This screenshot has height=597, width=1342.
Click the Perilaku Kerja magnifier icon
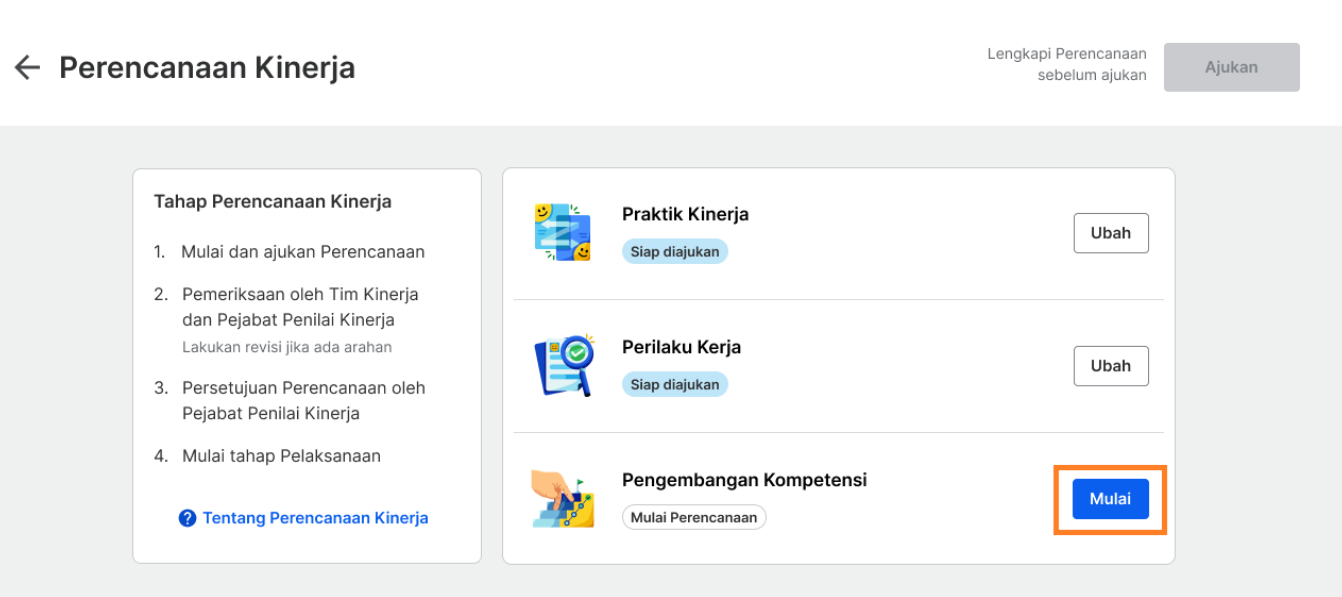564,365
